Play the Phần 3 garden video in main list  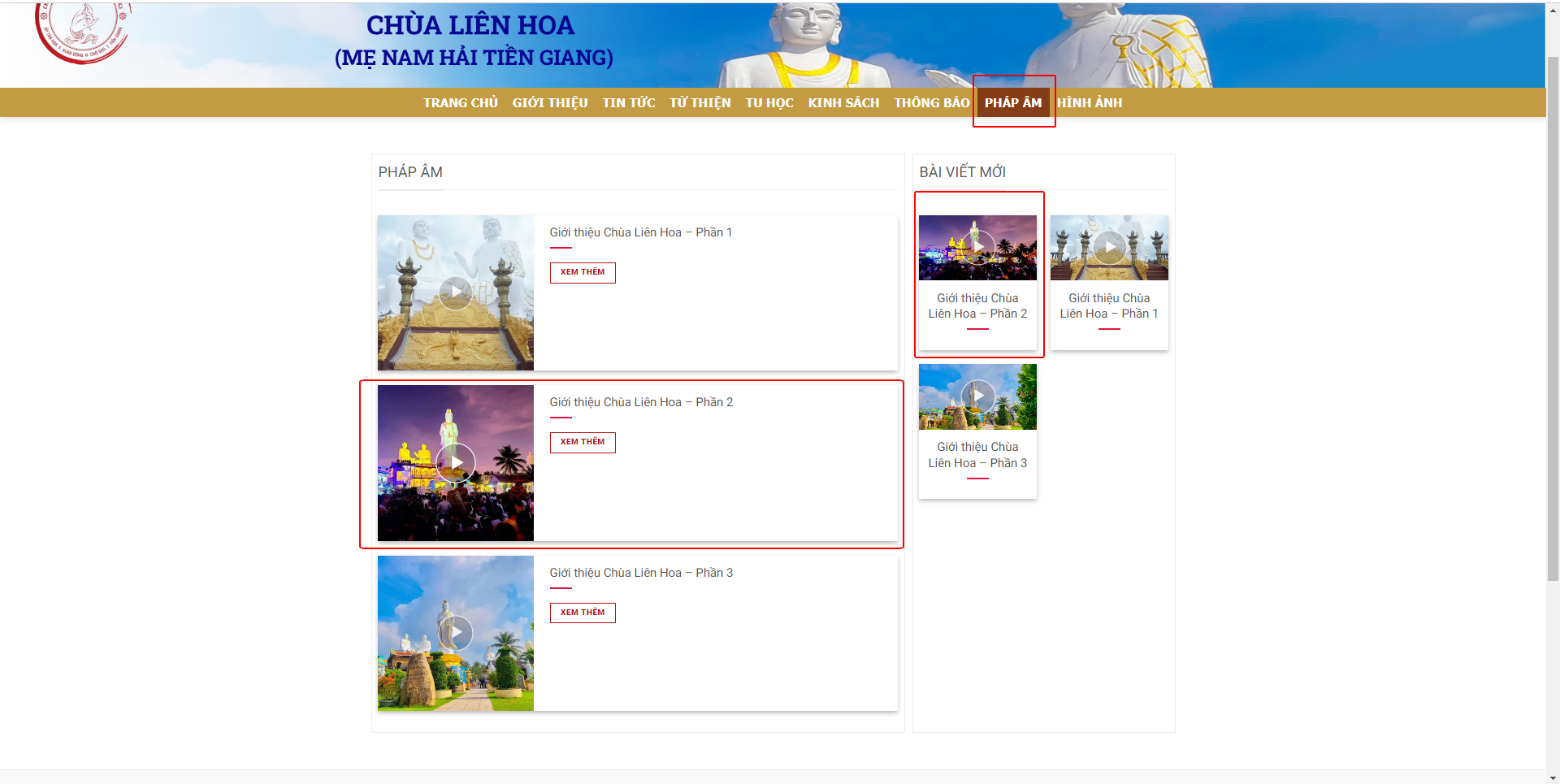(x=456, y=633)
